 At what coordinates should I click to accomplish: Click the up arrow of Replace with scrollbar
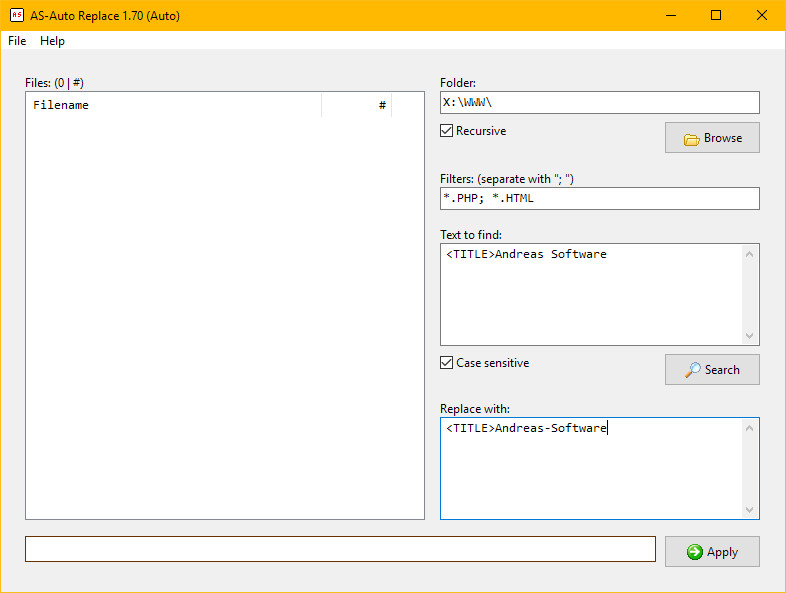pos(749,428)
